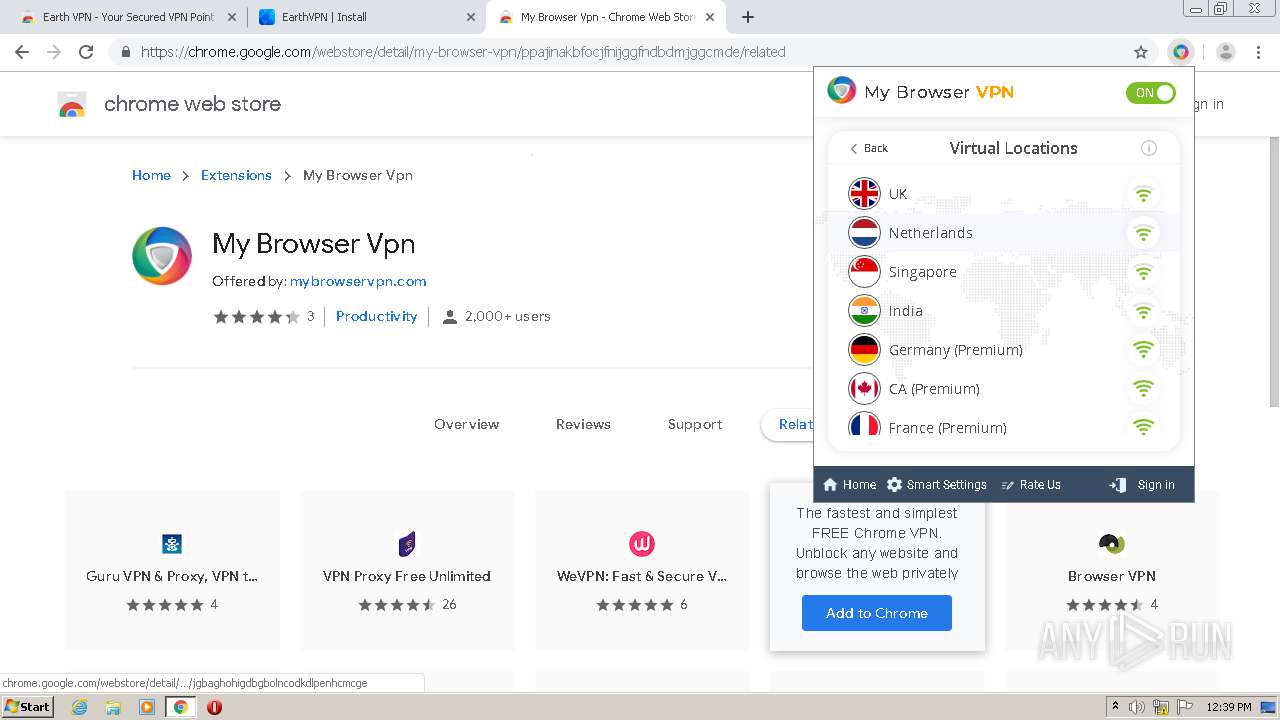Choose the Singapore flag icon
This screenshot has width=1280, height=720.
point(864,272)
